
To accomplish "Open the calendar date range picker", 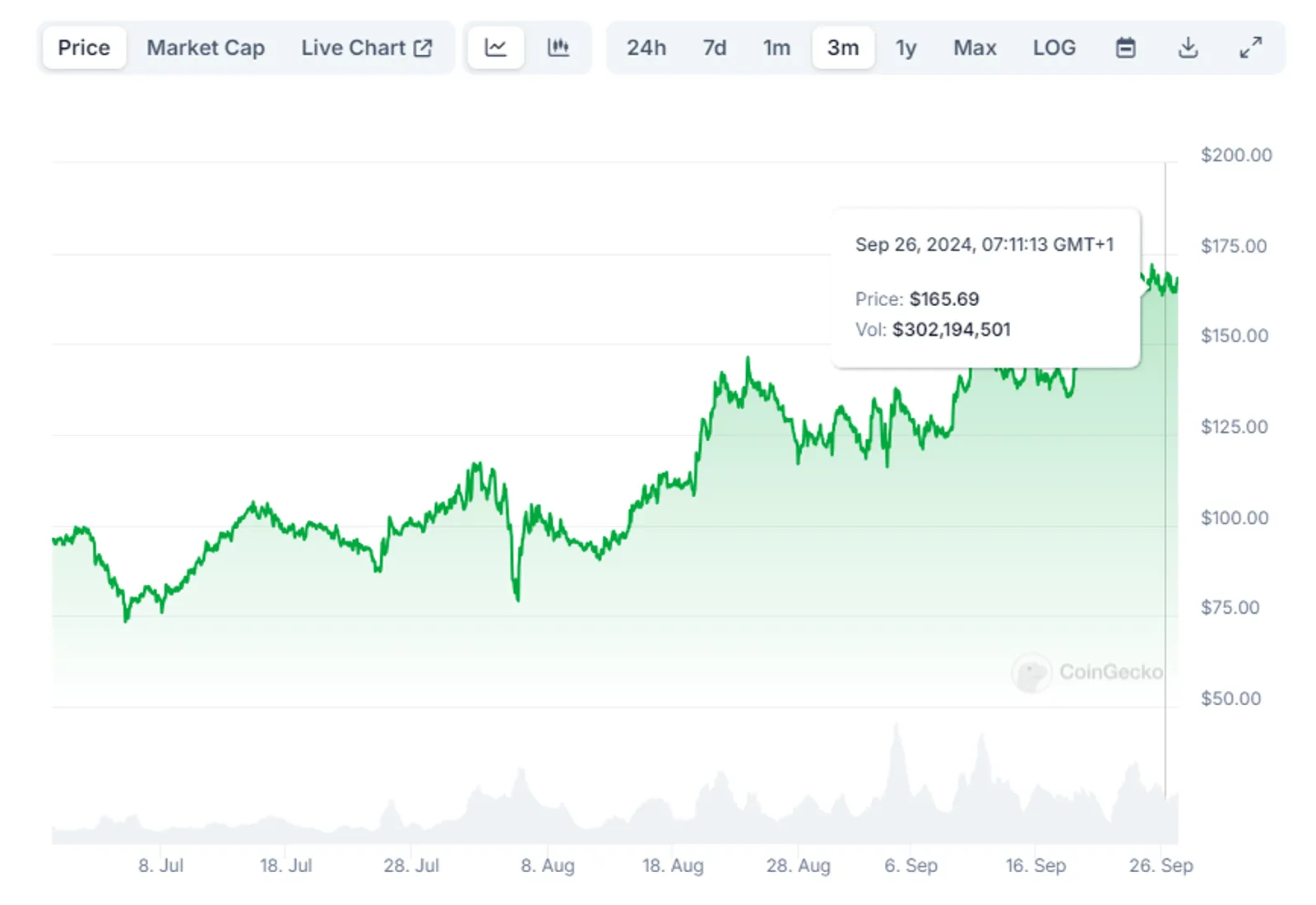I will [1125, 48].
